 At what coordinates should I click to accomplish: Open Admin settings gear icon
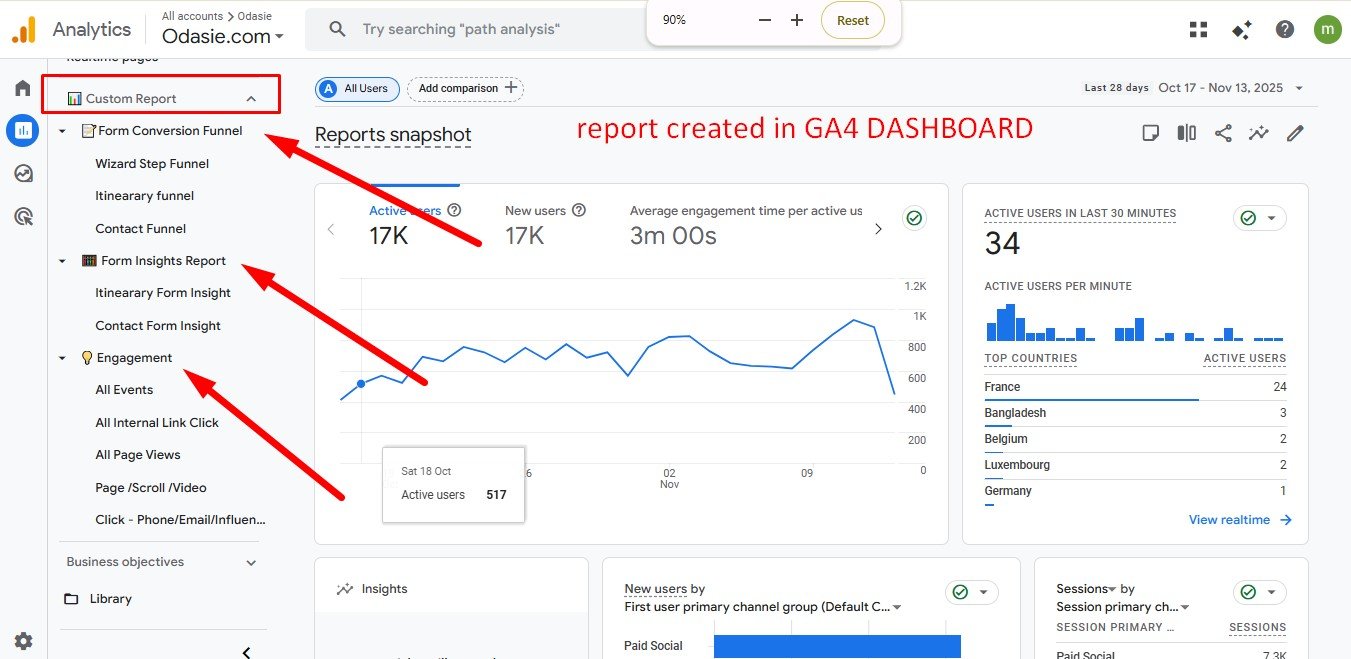pyautogui.click(x=23, y=641)
